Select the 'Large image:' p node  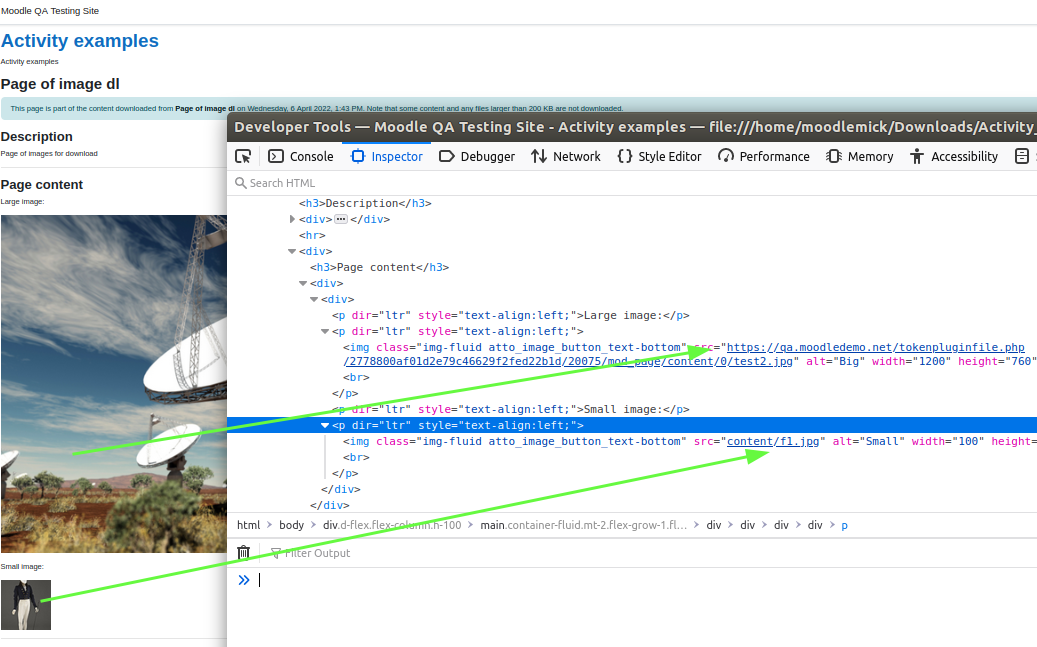click(x=511, y=316)
